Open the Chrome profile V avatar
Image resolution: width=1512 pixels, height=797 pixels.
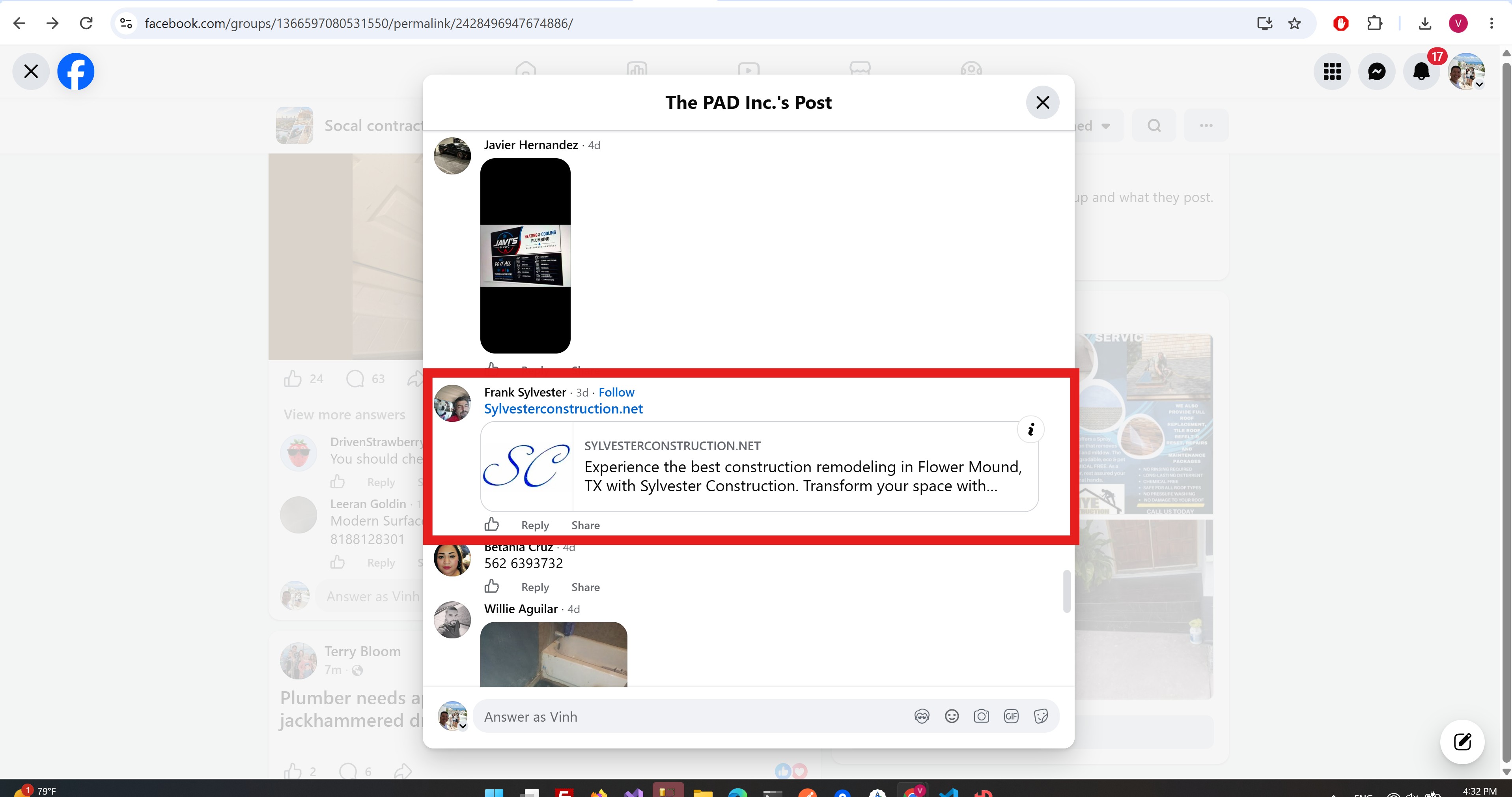coord(1458,23)
